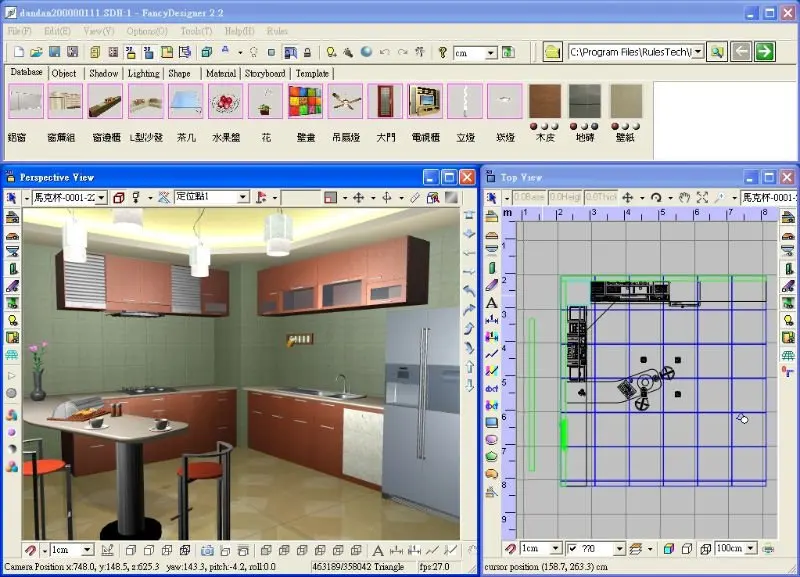Select the text A tool in Top View
The height and width of the screenshot is (577, 800).
pyautogui.click(x=491, y=303)
